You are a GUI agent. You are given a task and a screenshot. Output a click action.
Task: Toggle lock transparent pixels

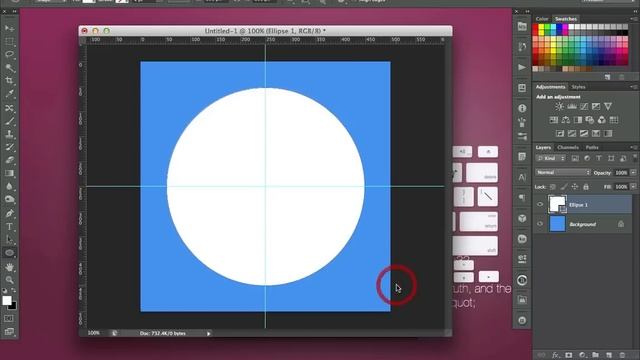(x=553, y=187)
